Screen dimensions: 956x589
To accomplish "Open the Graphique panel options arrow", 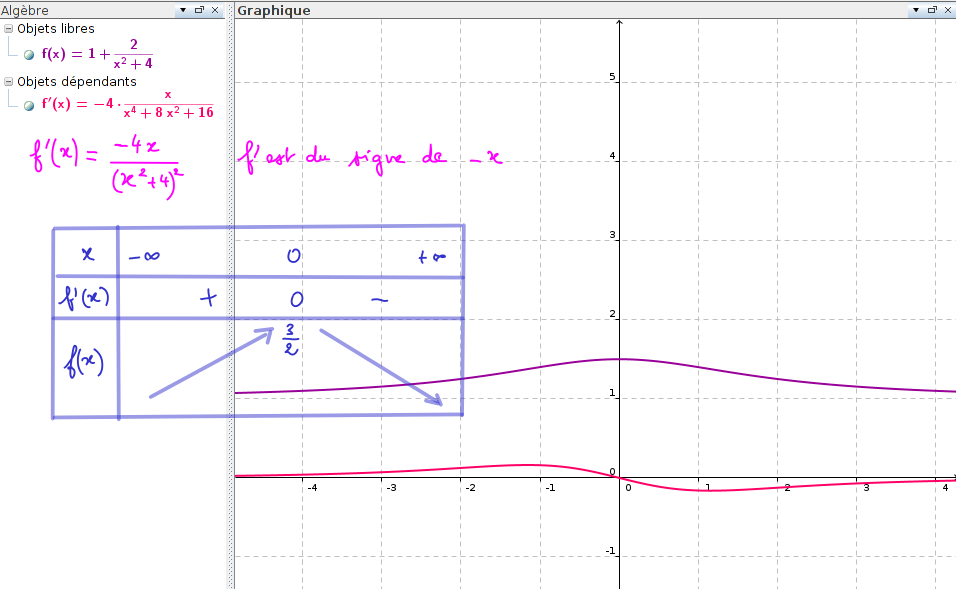I will click(915, 9).
